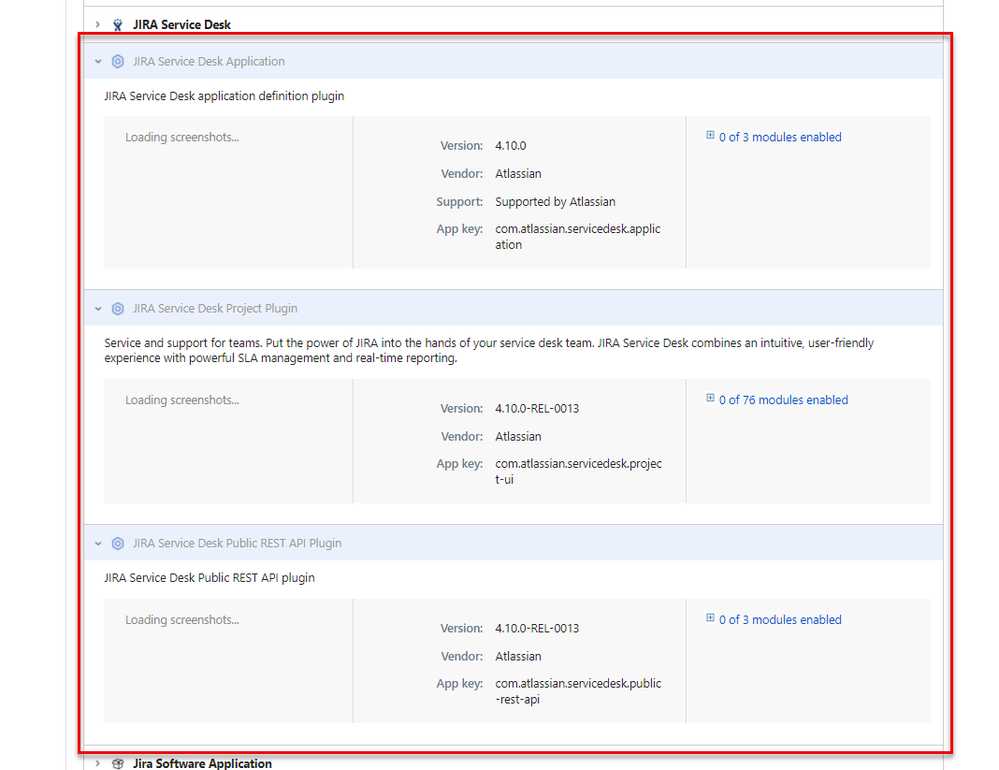
Task: Click 'Loading screenshots...' in the Project Plugin panel
Action: (x=182, y=401)
